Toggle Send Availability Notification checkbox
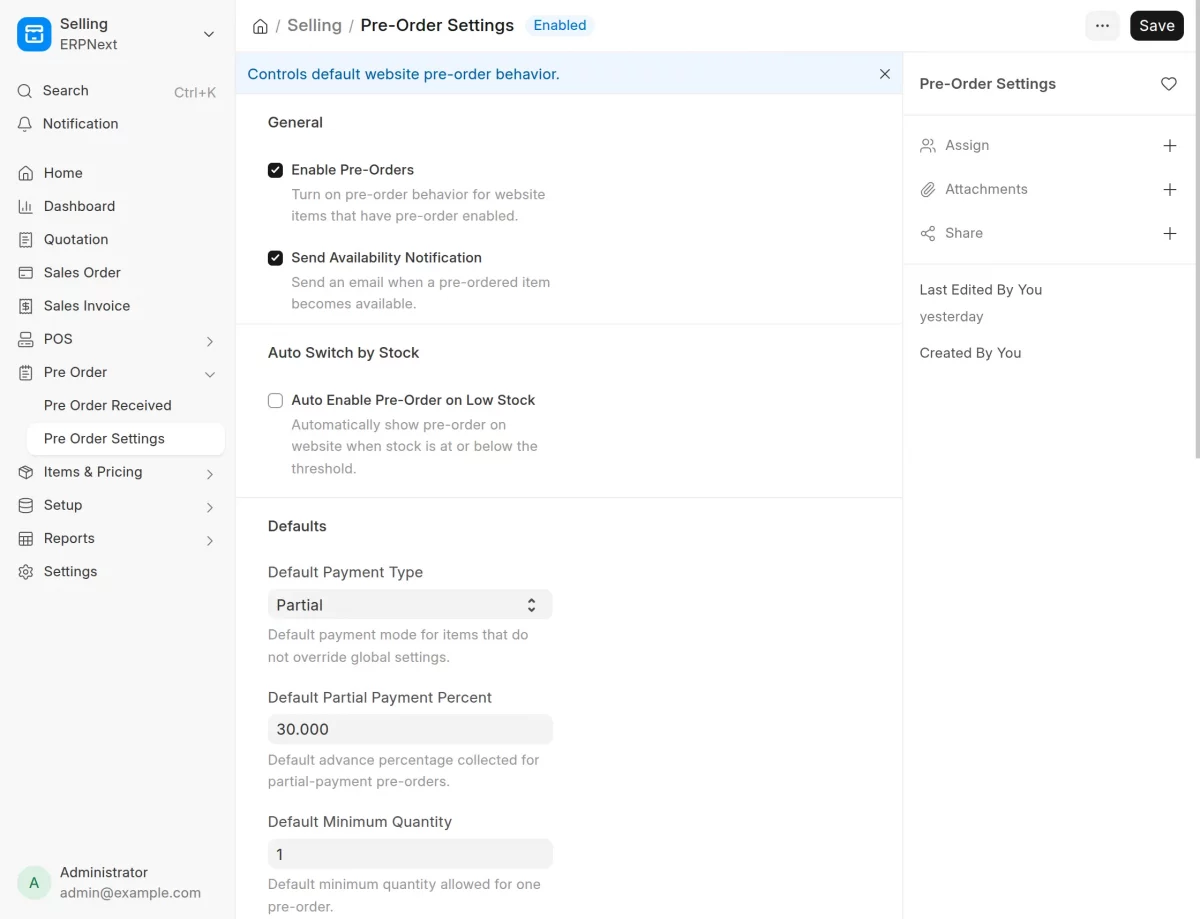1200x919 pixels. pyautogui.click(x=275, y=258)
